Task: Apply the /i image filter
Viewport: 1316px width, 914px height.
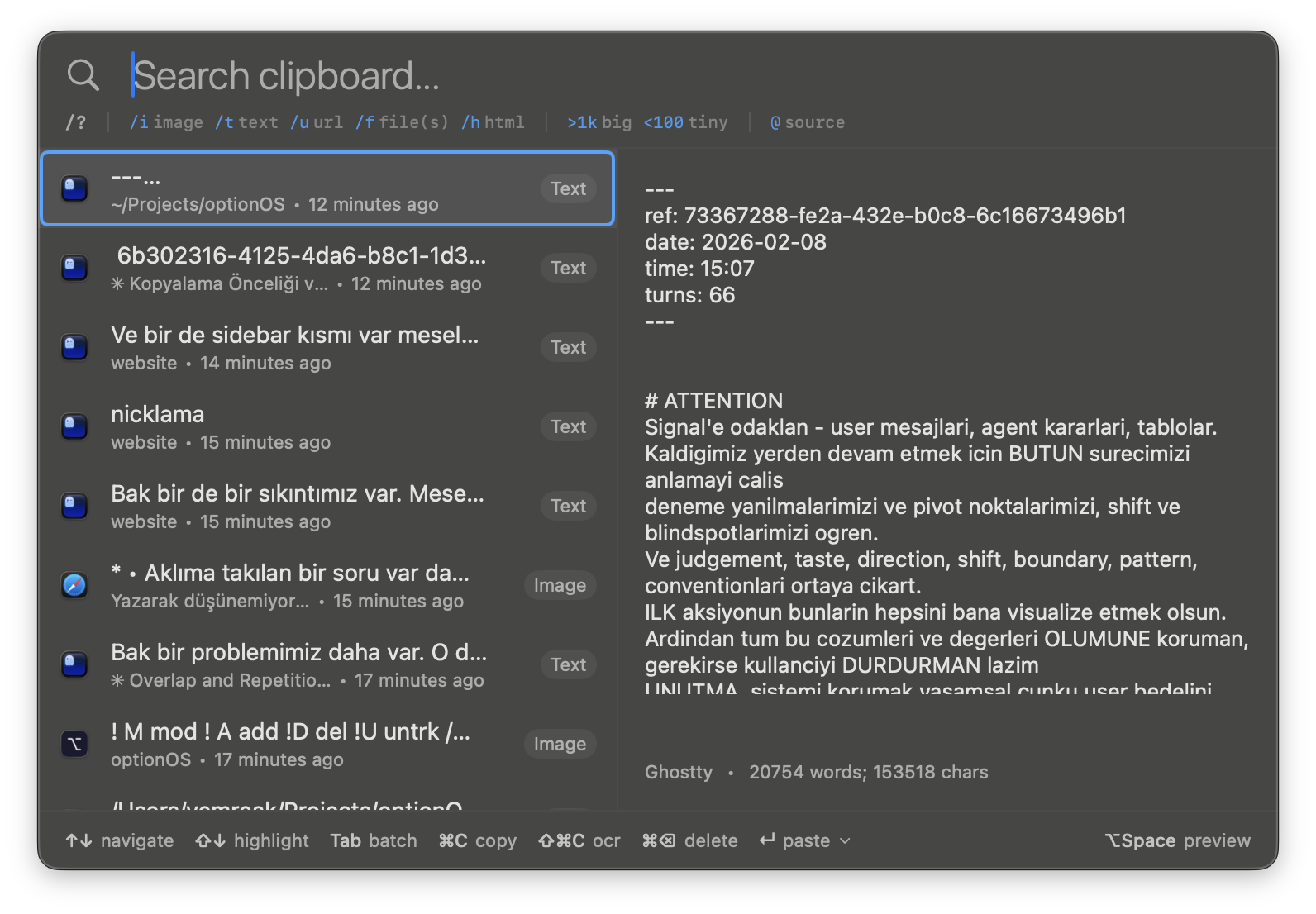Action: [x=166, y=122]
